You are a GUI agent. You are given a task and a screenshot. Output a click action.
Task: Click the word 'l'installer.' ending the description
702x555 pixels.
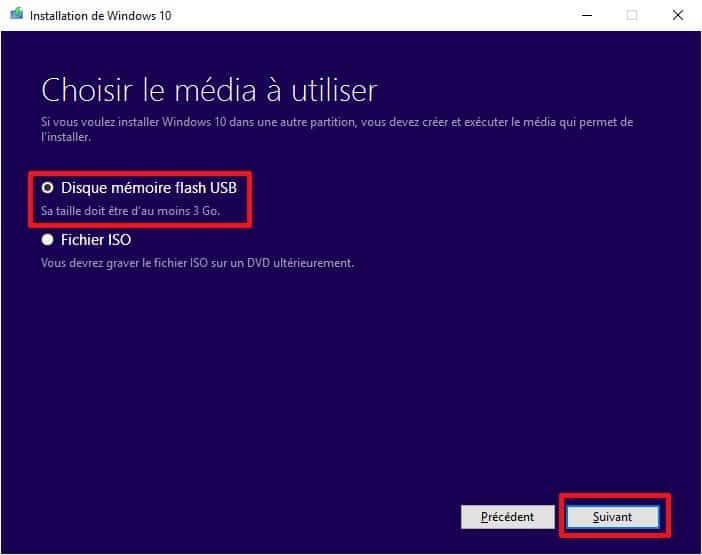tap(66, 137)
